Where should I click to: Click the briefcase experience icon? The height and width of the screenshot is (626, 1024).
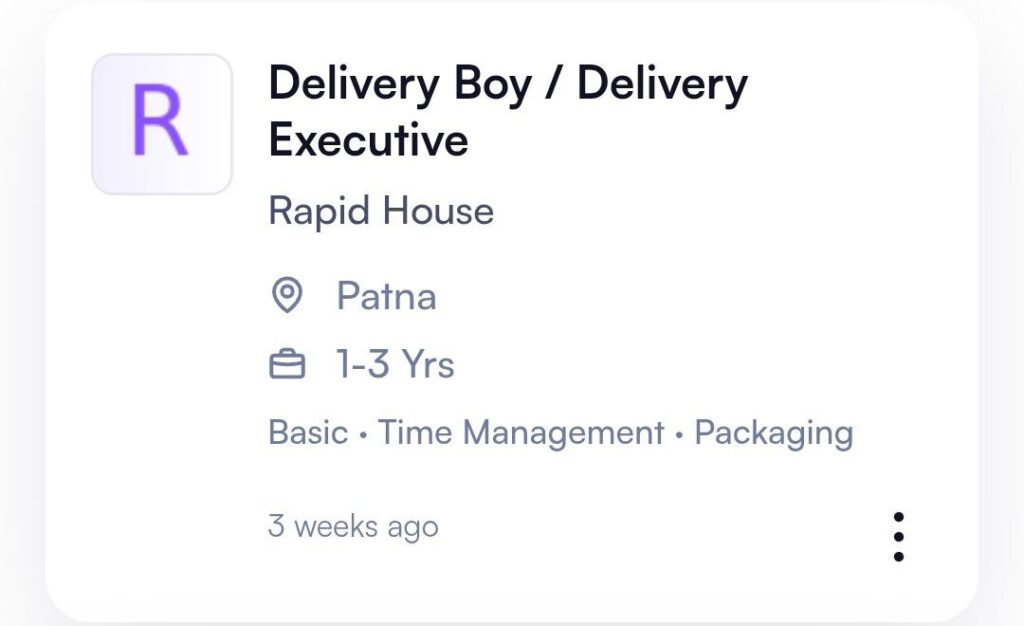click(x=287, y=366)
